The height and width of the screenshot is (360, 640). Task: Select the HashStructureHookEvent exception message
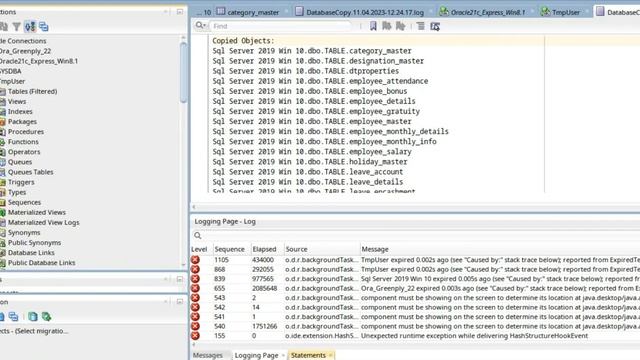click(474, 336)
